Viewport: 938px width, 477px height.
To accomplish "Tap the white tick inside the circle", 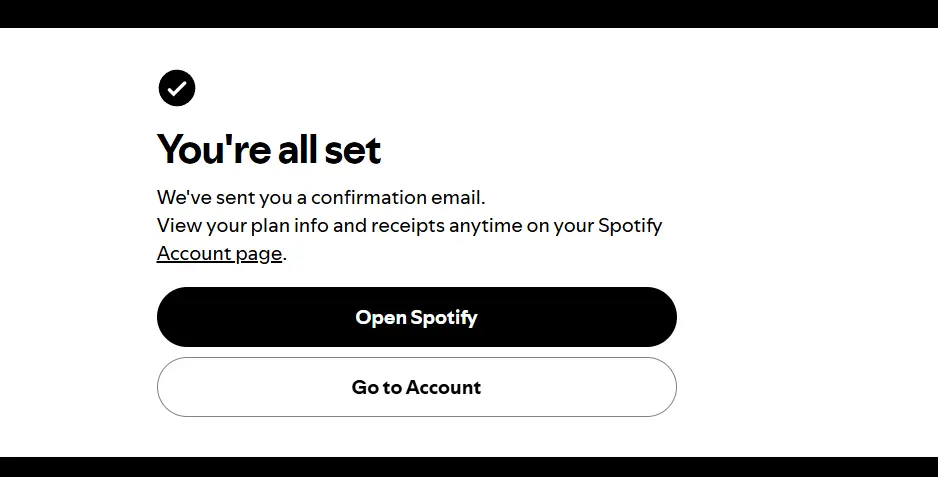I will [x=176, y=89].
